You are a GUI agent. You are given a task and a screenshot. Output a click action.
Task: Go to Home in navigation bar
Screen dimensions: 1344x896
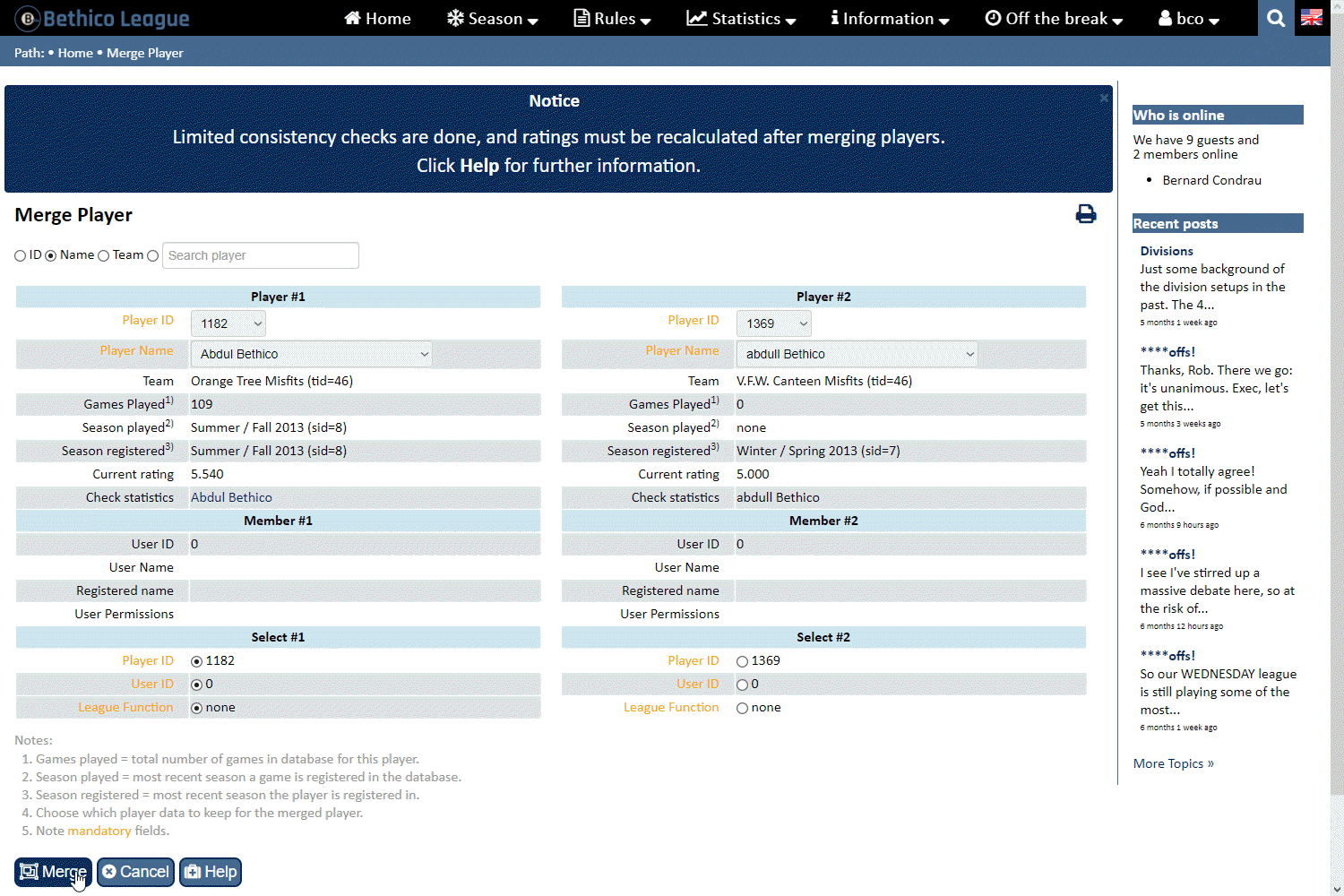pyautogui.click(x=377, y=18)
